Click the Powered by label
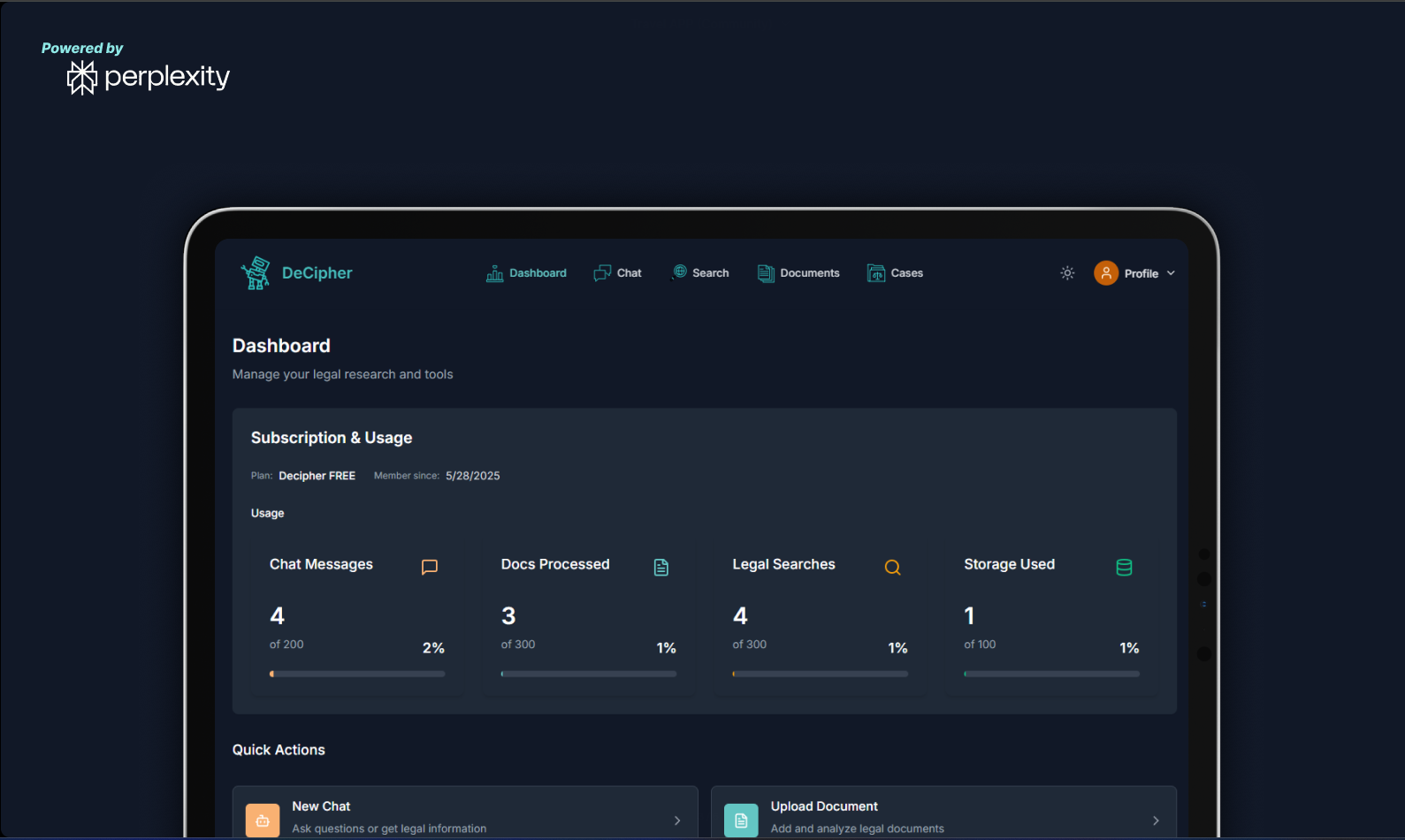Viewport: 1405px width, 840px height. pyautogui.click(x=82, y=48)
